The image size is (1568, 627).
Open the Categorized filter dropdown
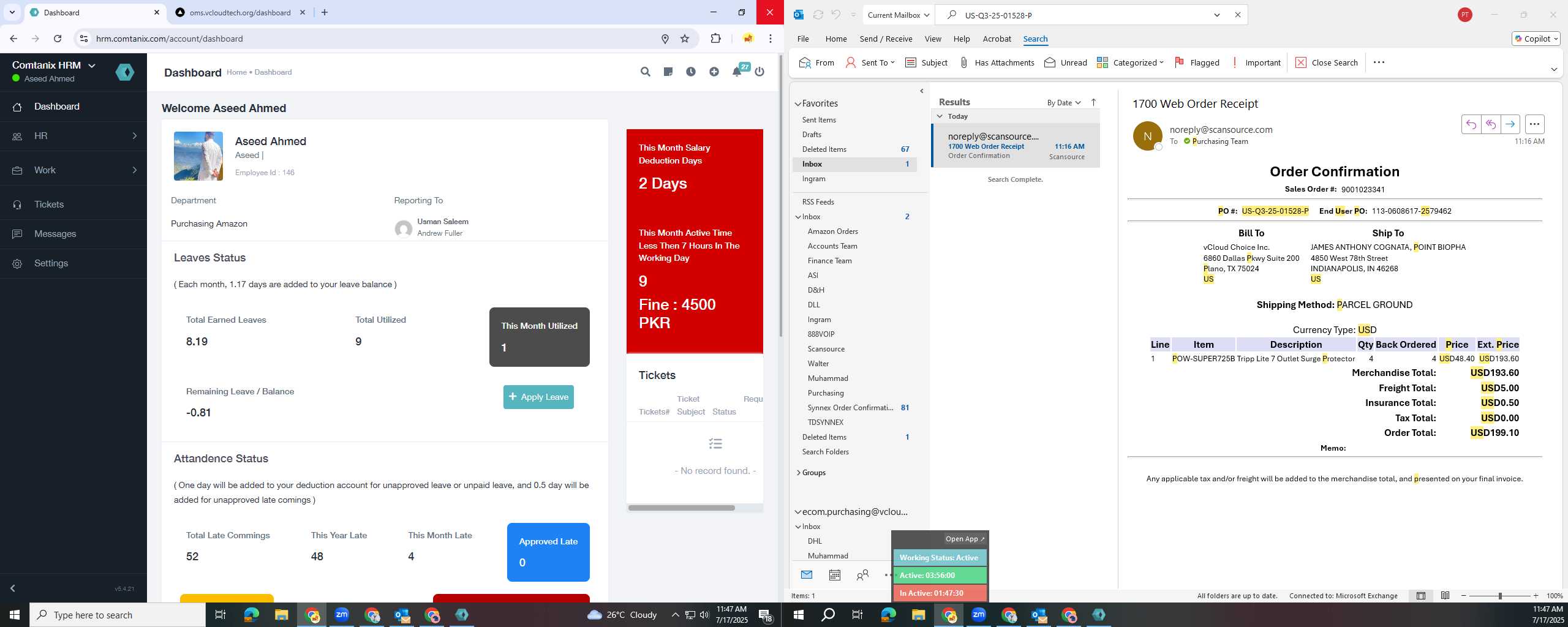(x=1130, y=62)
